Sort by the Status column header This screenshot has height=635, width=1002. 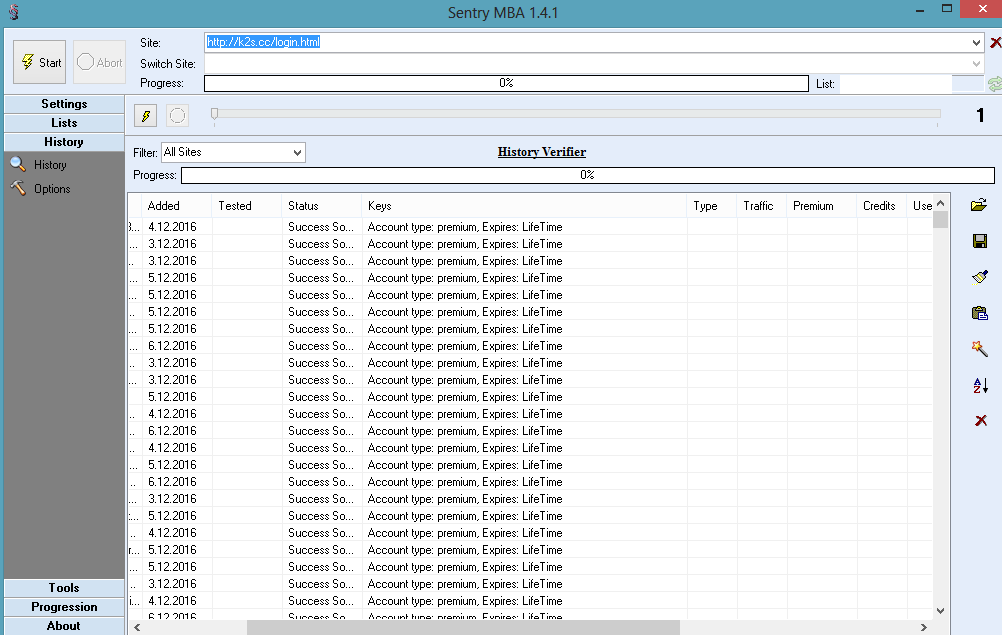(321, 206)
